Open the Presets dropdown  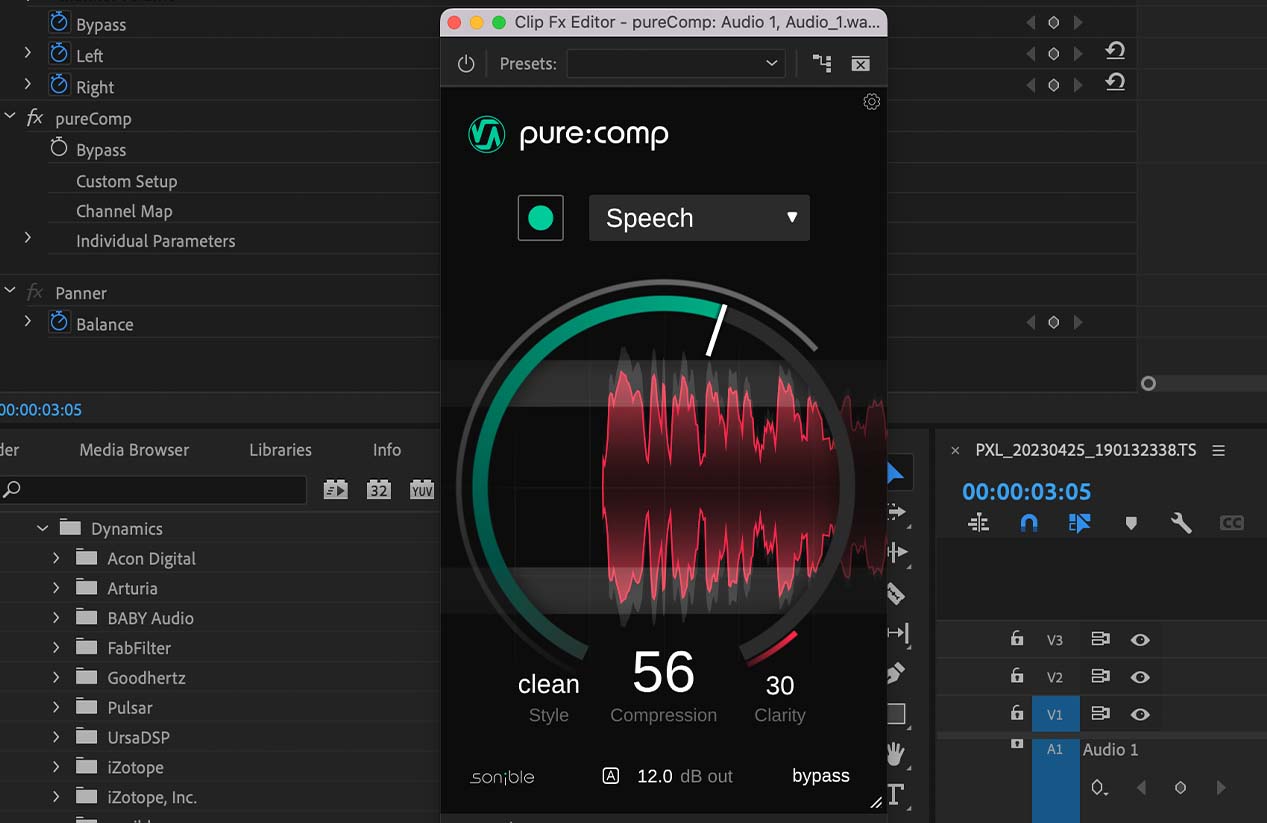tap(676, 64)
